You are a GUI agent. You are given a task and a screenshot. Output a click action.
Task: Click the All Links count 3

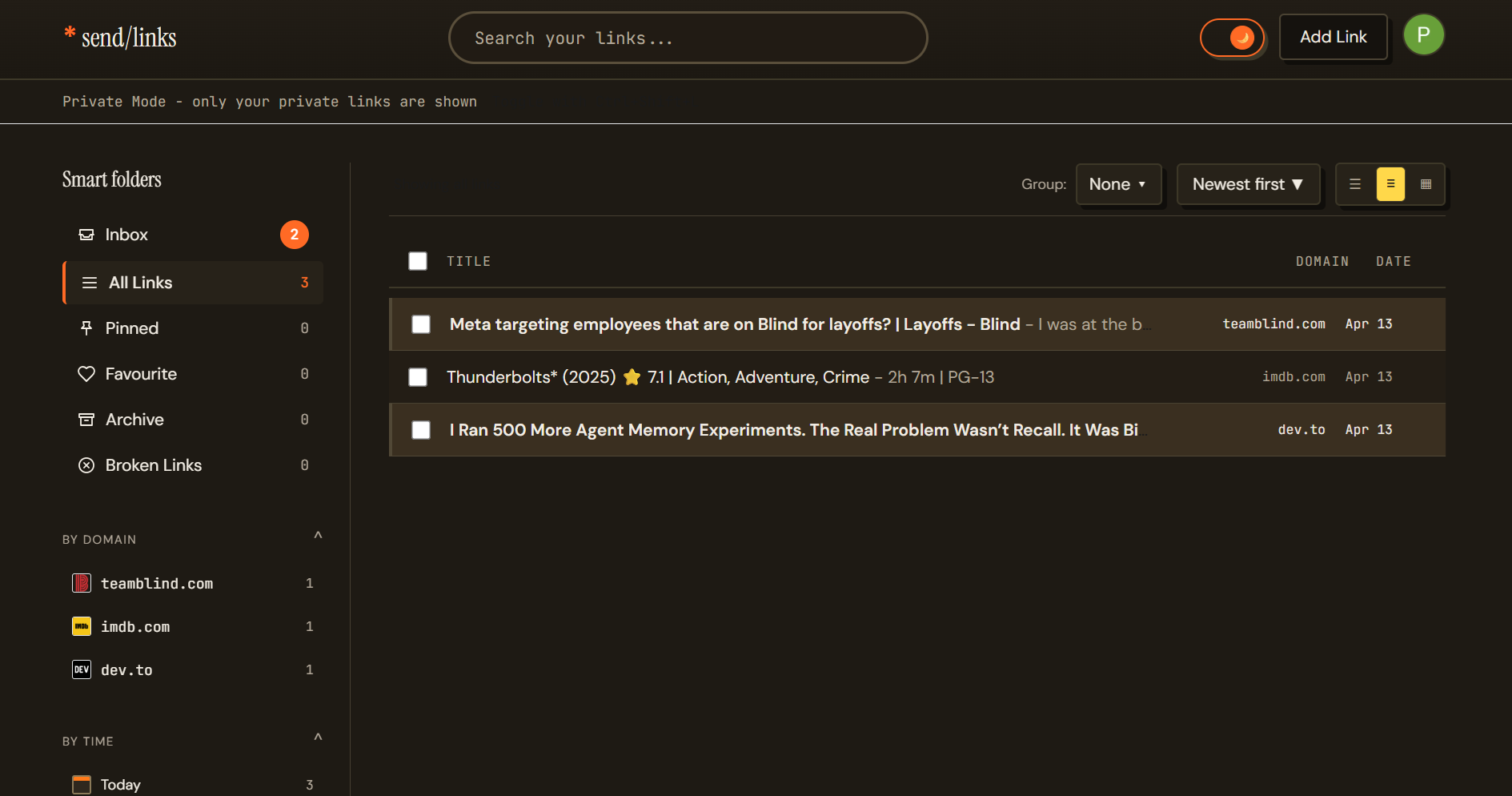click(x=304, y=283)
